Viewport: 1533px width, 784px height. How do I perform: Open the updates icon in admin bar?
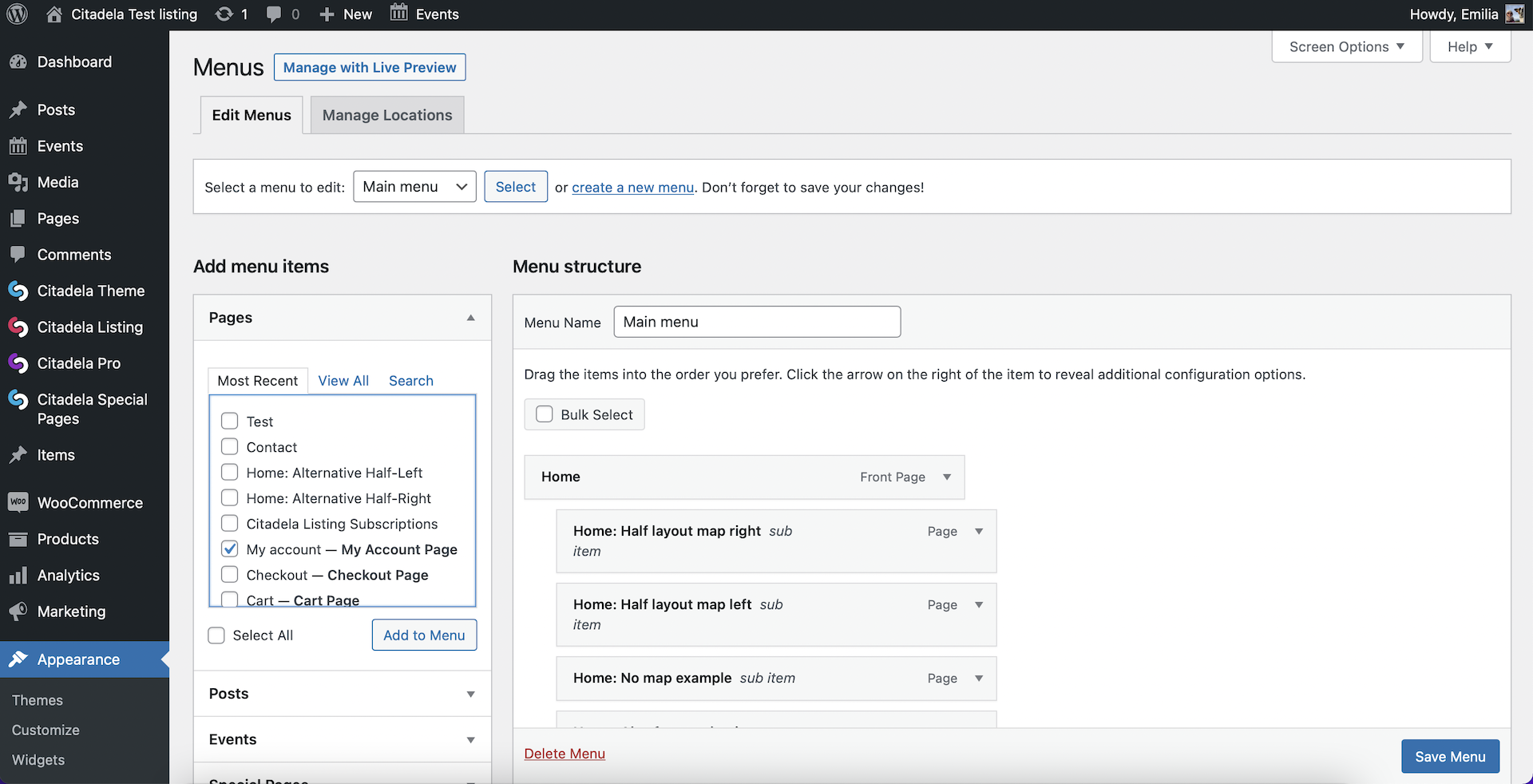click(x=224, y=14)
